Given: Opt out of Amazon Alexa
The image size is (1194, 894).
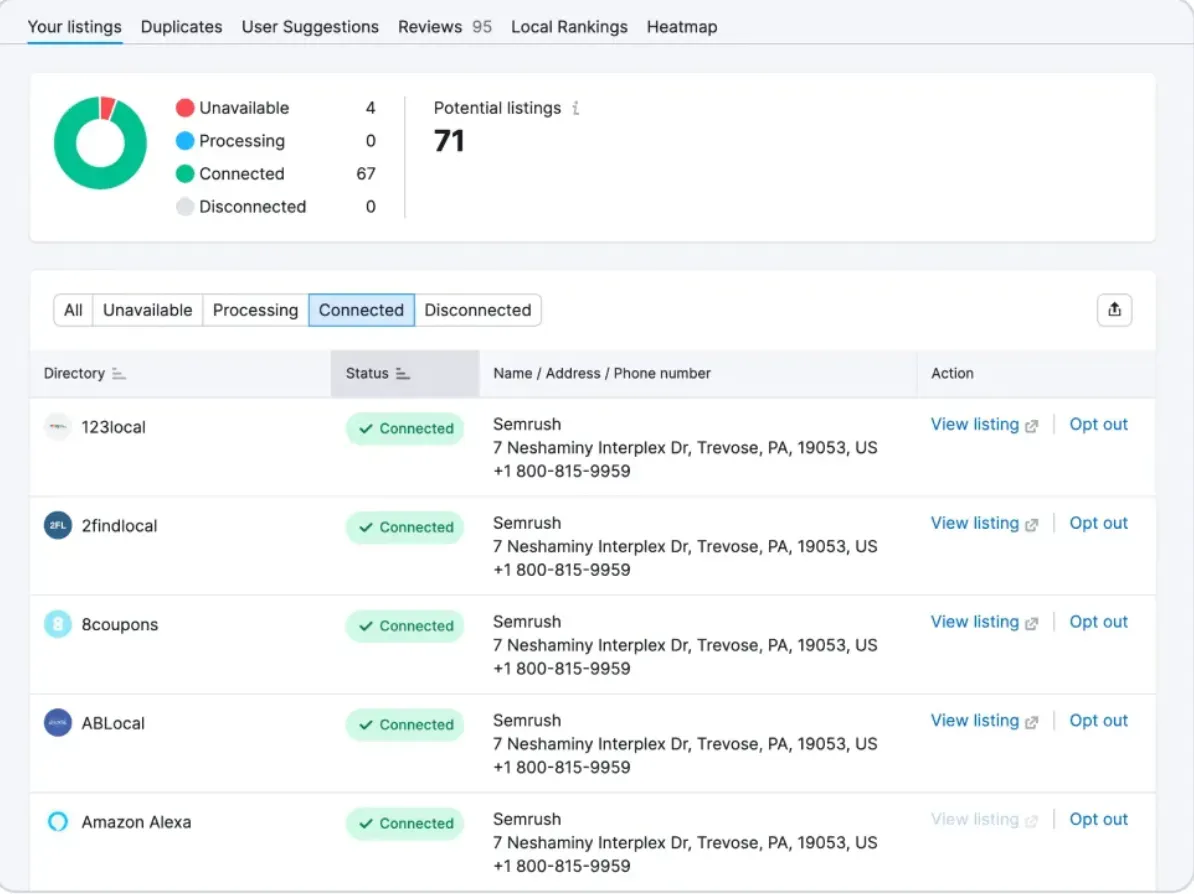Looking at the screenshot, I should [x=1098, y=819].
